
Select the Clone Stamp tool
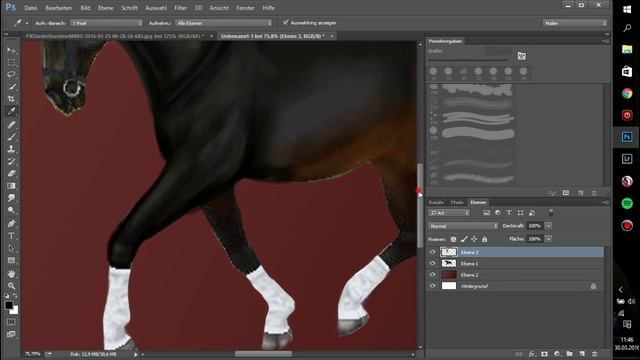tap(11, 149)
